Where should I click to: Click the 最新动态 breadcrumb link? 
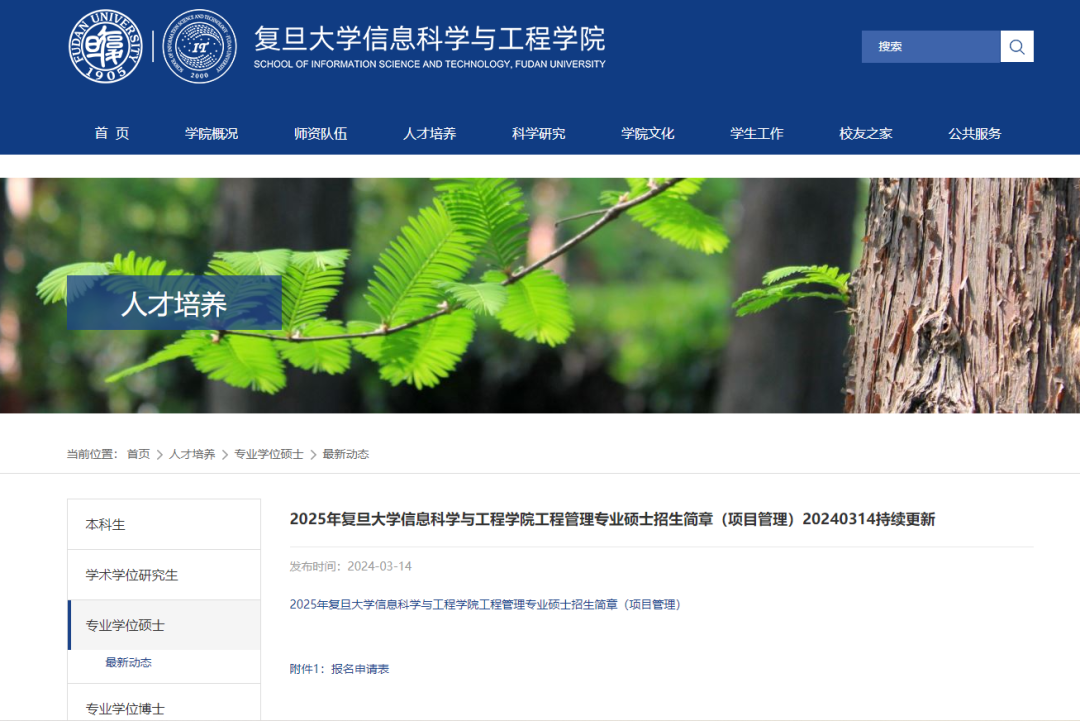[x=346, y=454]
